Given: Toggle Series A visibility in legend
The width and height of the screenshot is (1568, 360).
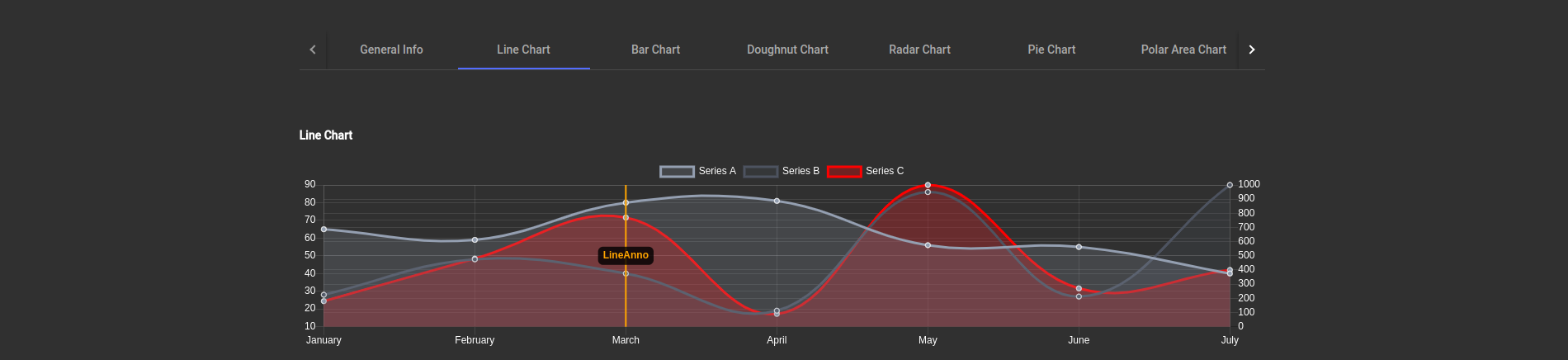Looking at the screenshot, I should 716,171.
